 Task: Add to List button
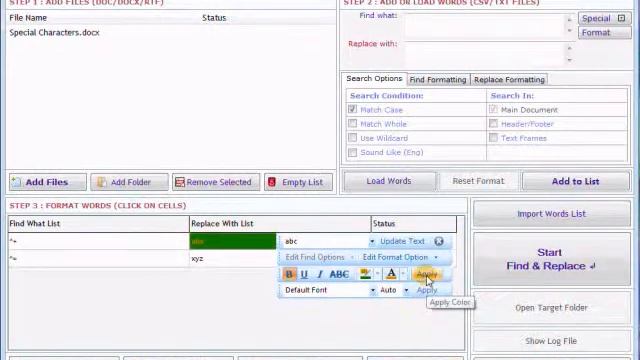576,181
